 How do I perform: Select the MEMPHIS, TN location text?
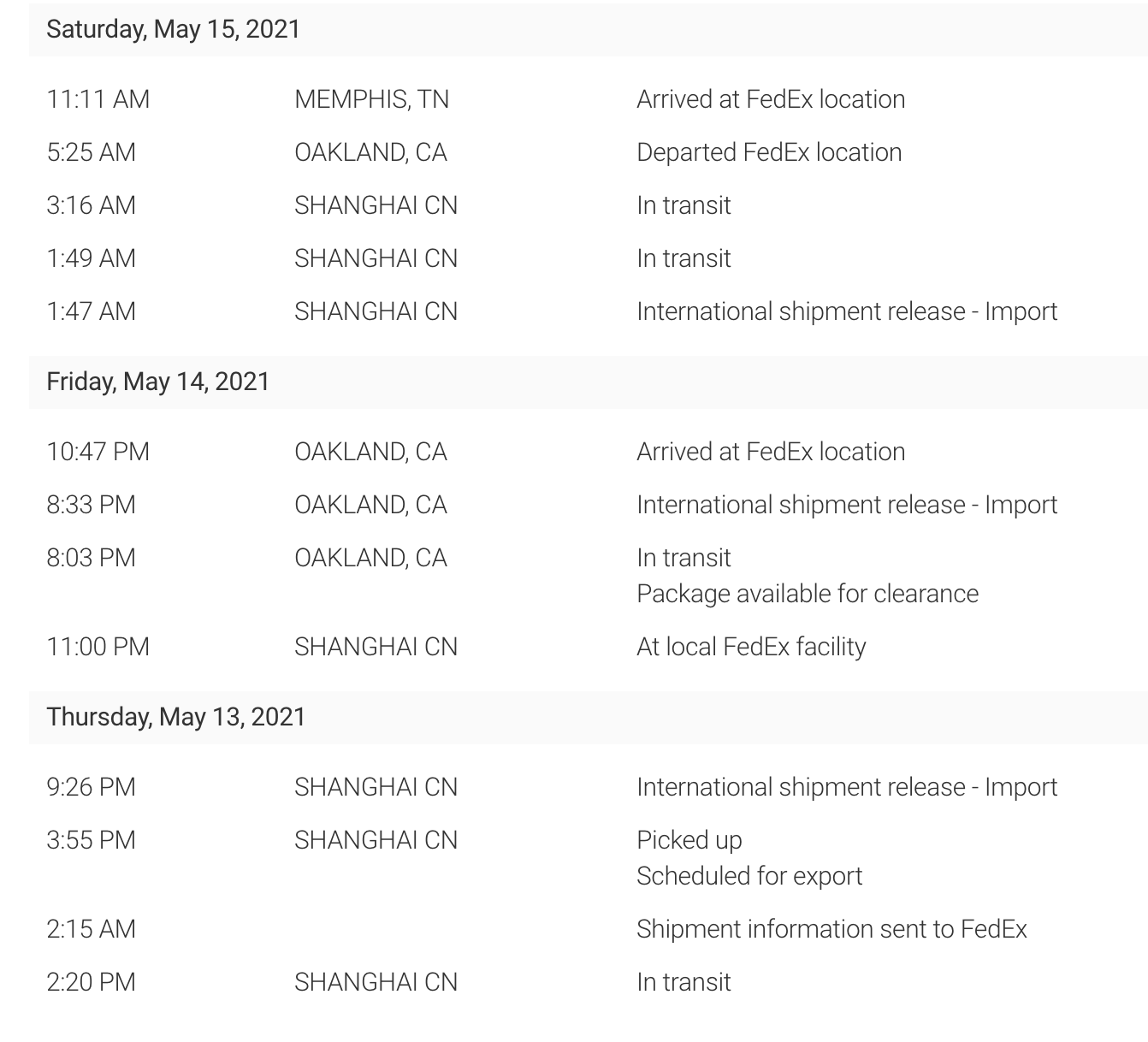pos(371,99)
